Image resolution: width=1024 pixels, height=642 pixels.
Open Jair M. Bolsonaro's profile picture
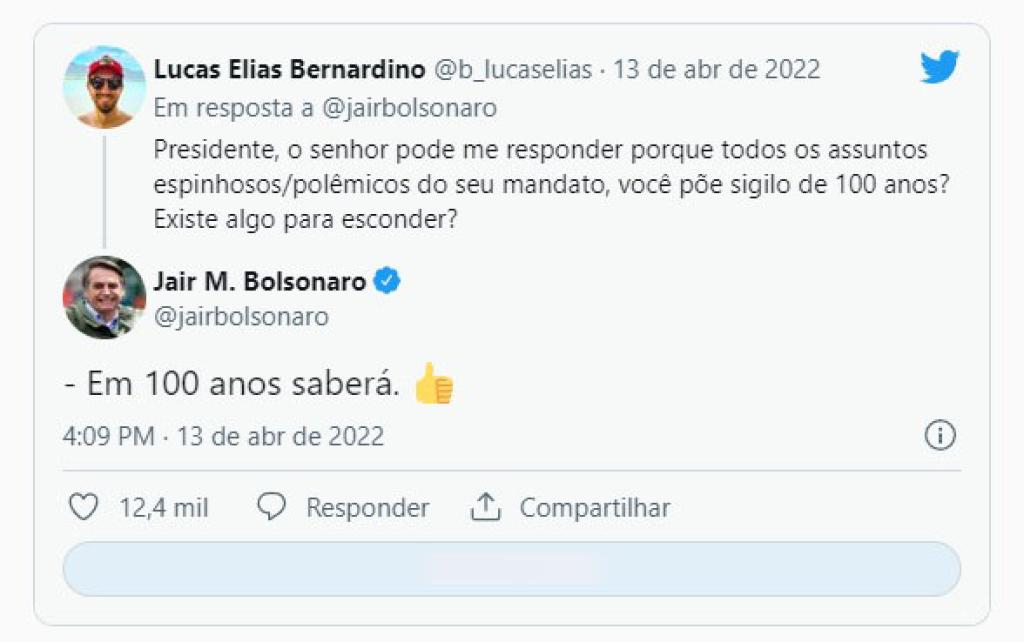click(104, 297)
